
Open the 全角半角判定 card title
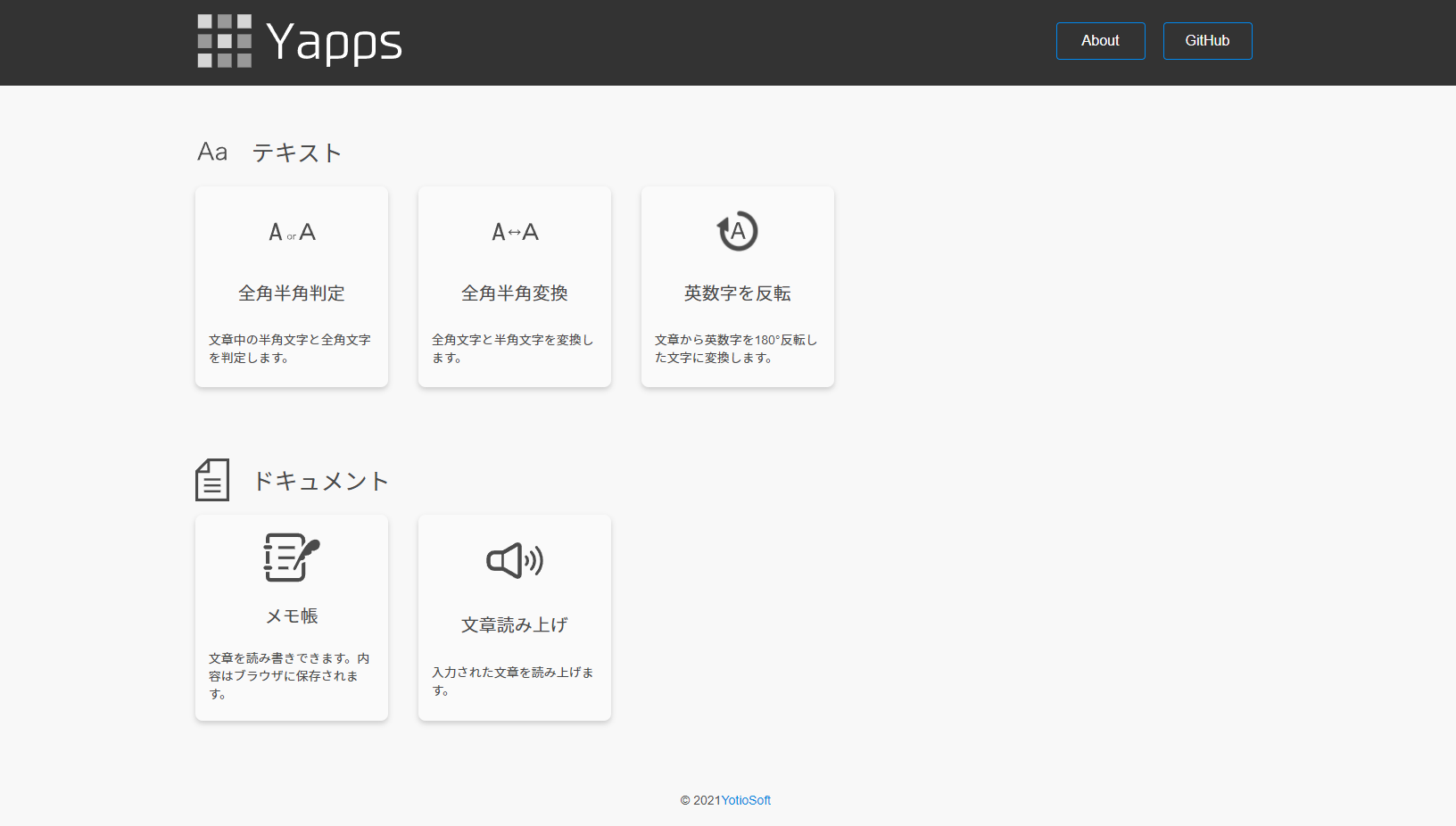point(292,293)
